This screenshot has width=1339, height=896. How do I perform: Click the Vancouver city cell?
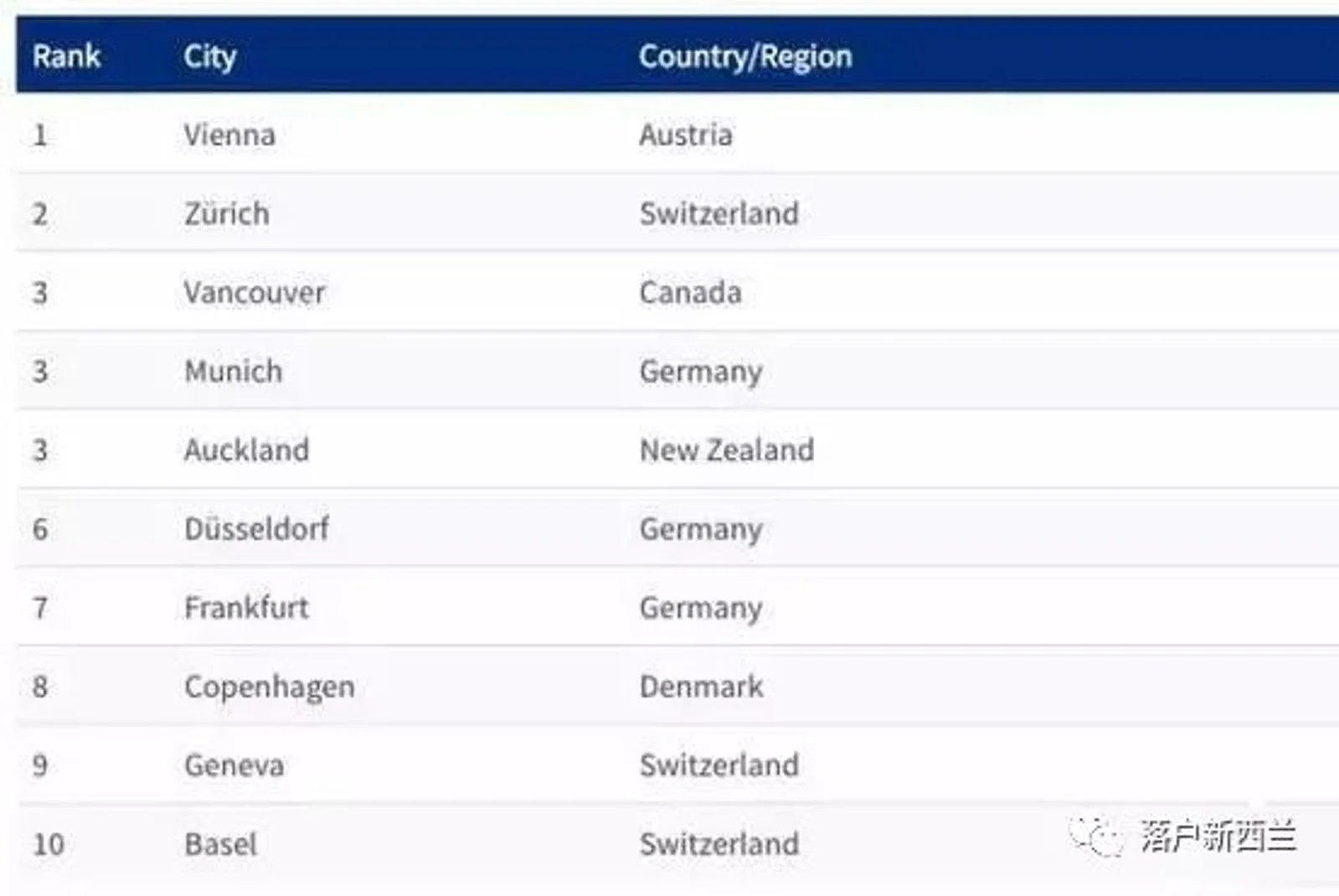click(x=255, y=292)
